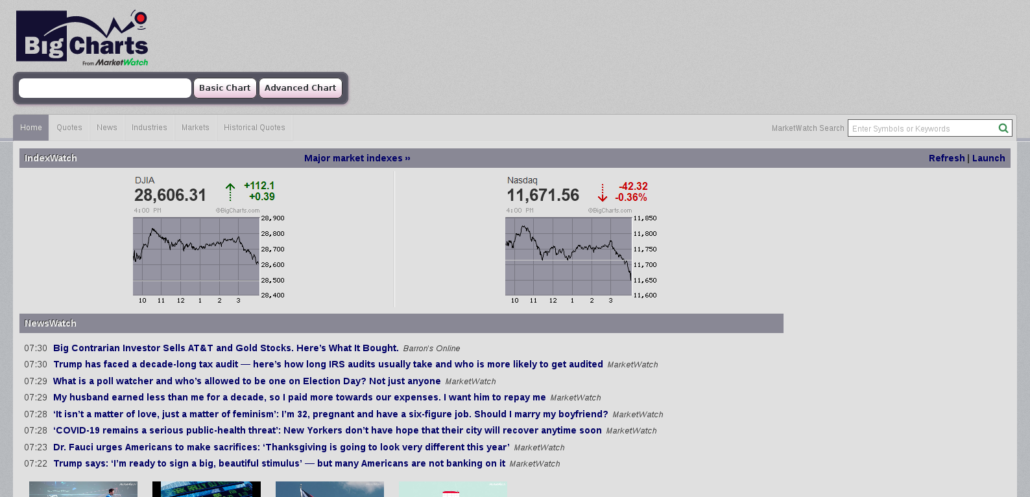Open the Nasdaq intraday chart
The height and width of the screenshot is (497, 1030).
[x=581, y=256]
